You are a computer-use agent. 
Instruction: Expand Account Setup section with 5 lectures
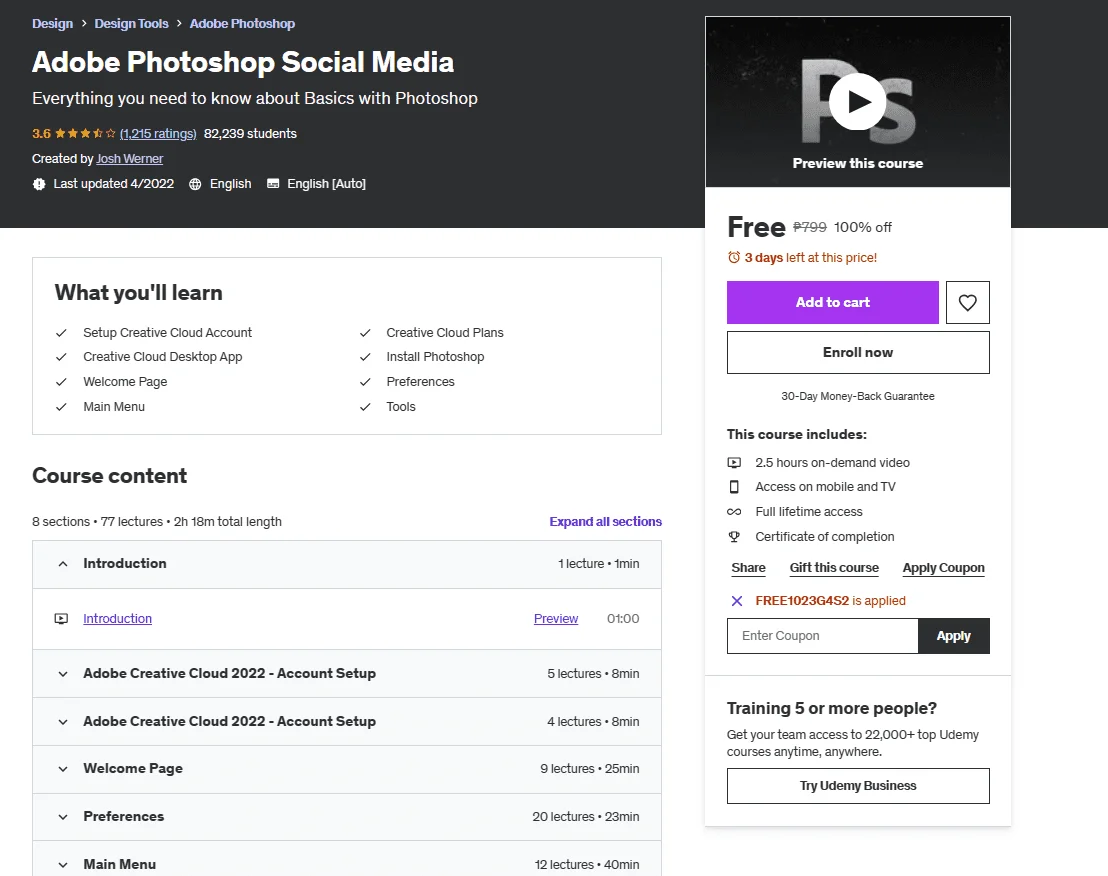[347, 674]
